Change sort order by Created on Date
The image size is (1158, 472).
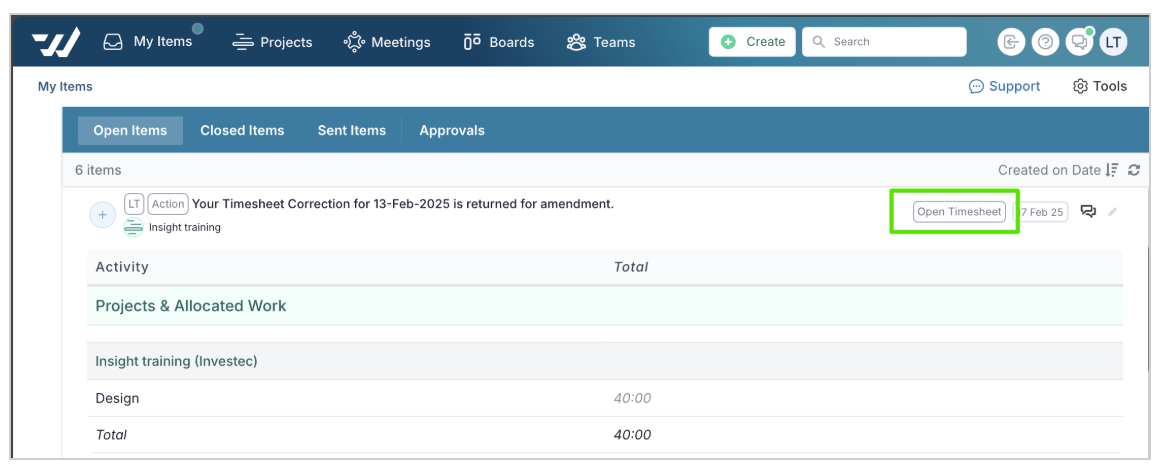pyautogui.click(x=1058, y=170)
